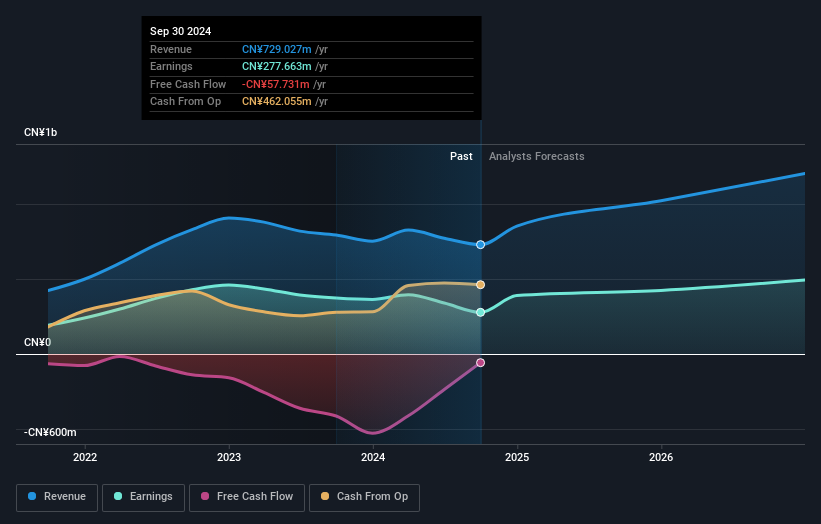Toggle the Cash From Op legend series
The width and height of the screenshot is (821, 524).
(364, 497)
